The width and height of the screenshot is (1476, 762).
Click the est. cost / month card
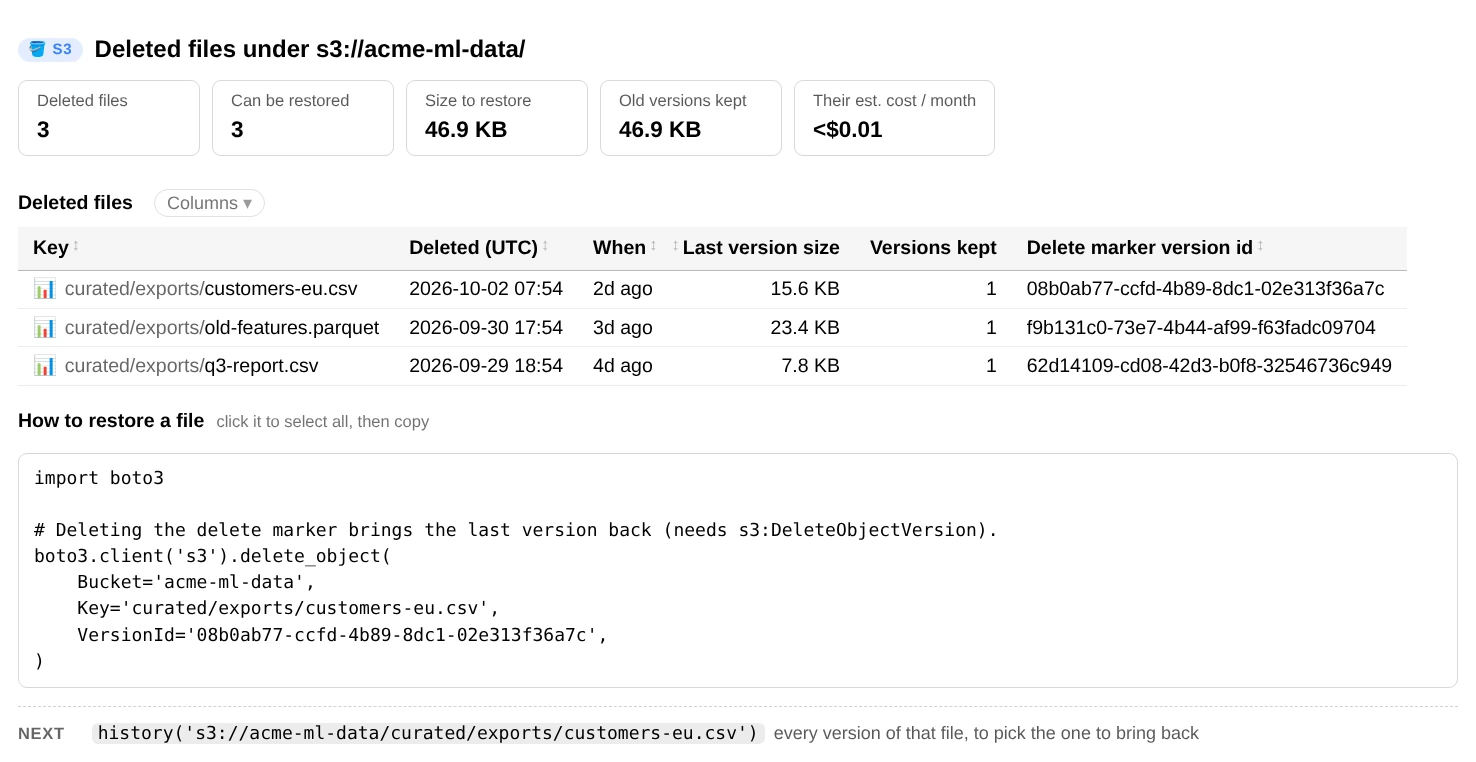pyautogui.click(x=894, y=118)
